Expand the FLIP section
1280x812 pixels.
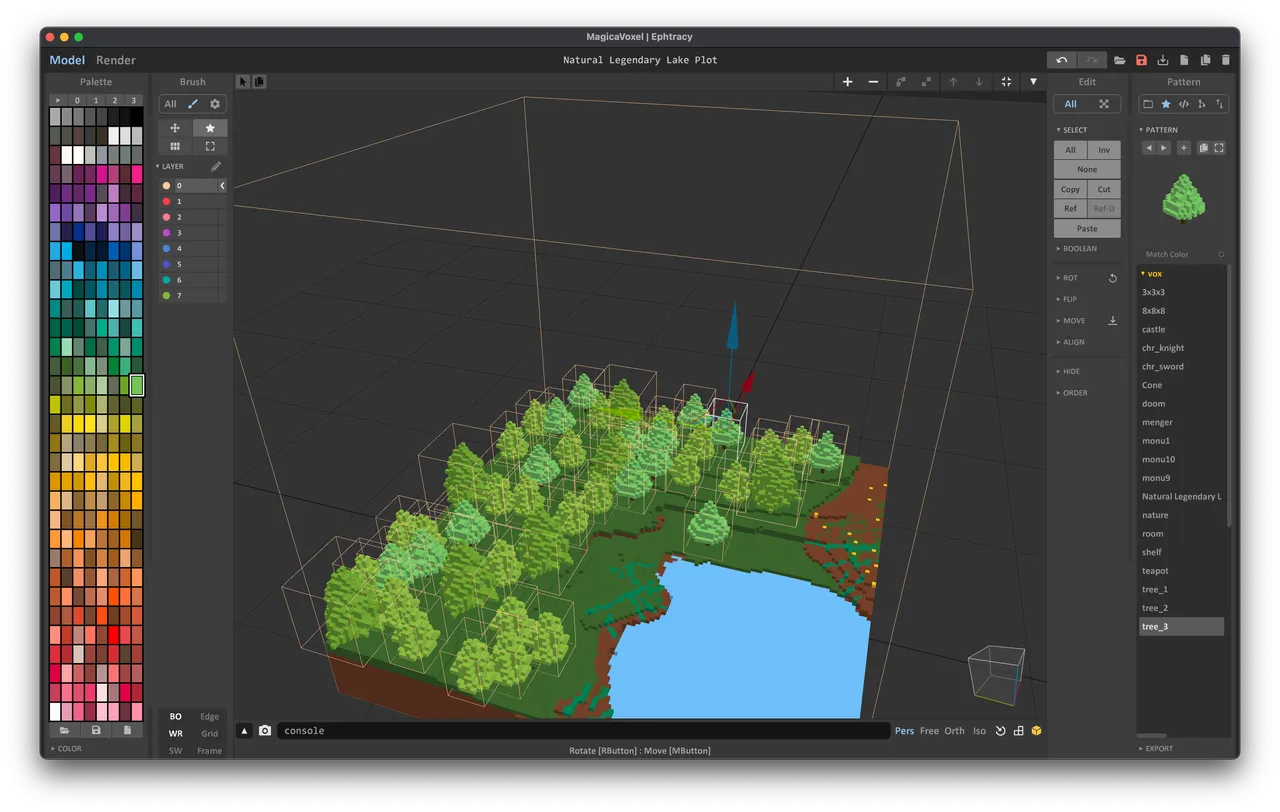pyautogui.click(x=1066, y=299)
